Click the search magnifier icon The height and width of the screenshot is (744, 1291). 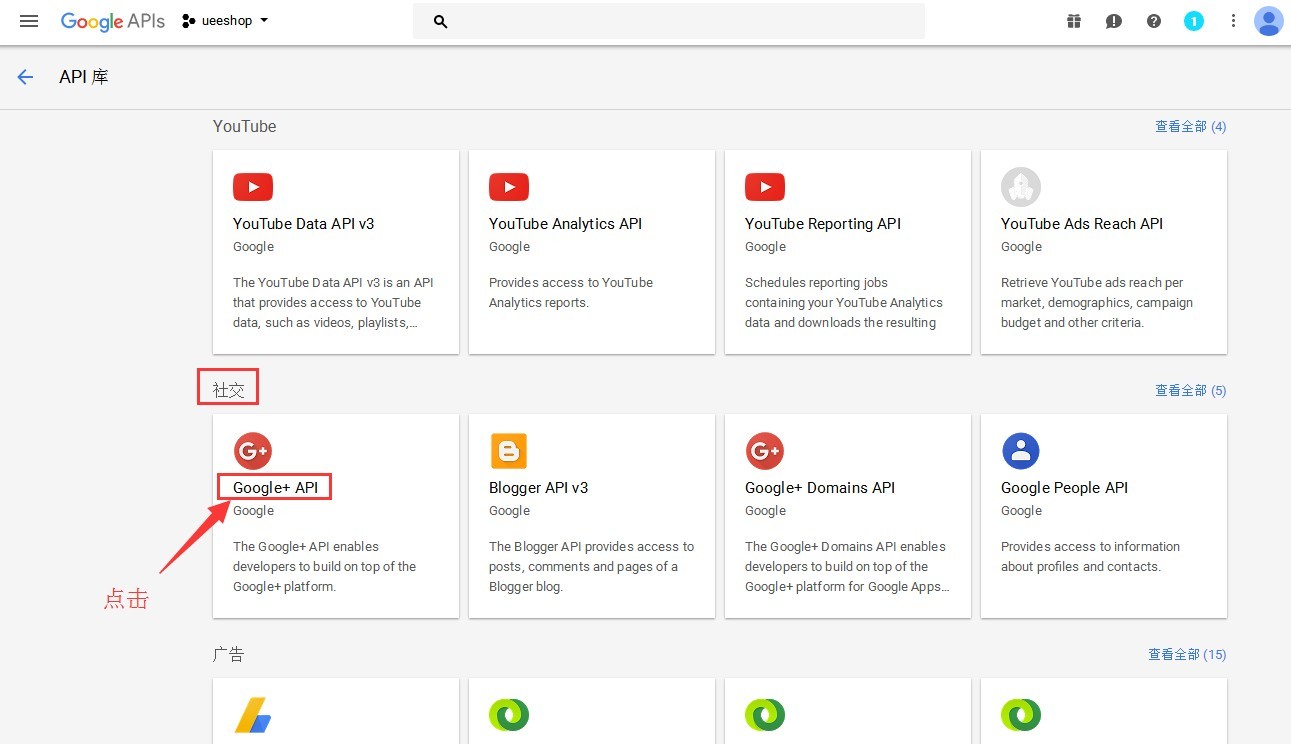(x=440, y=21)
